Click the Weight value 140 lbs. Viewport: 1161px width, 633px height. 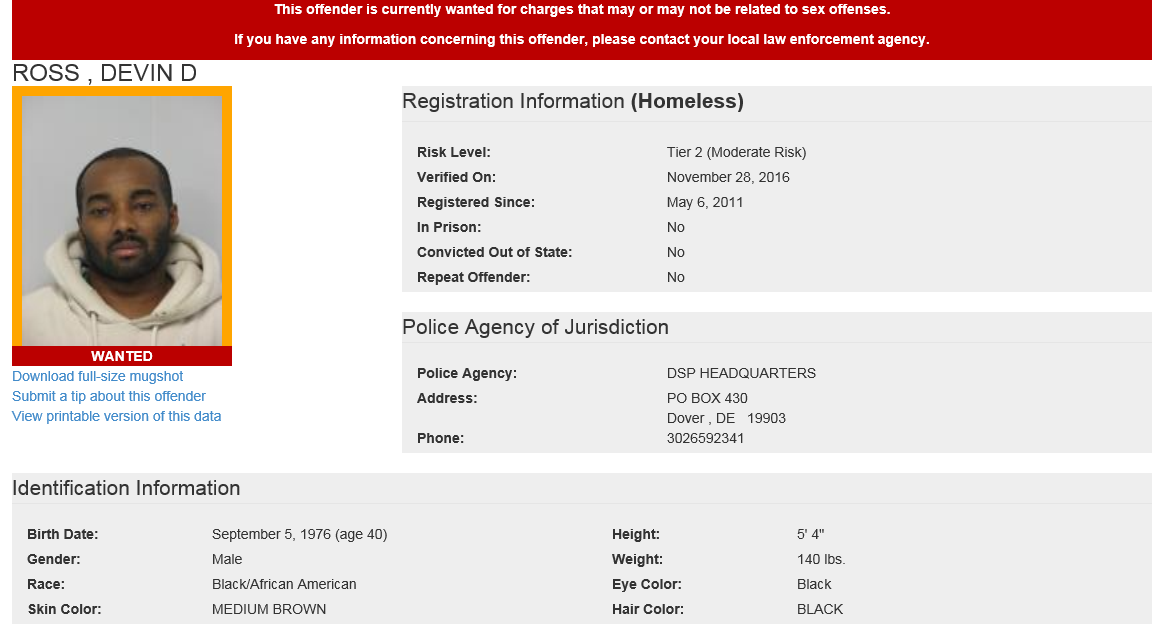(821, 559)
